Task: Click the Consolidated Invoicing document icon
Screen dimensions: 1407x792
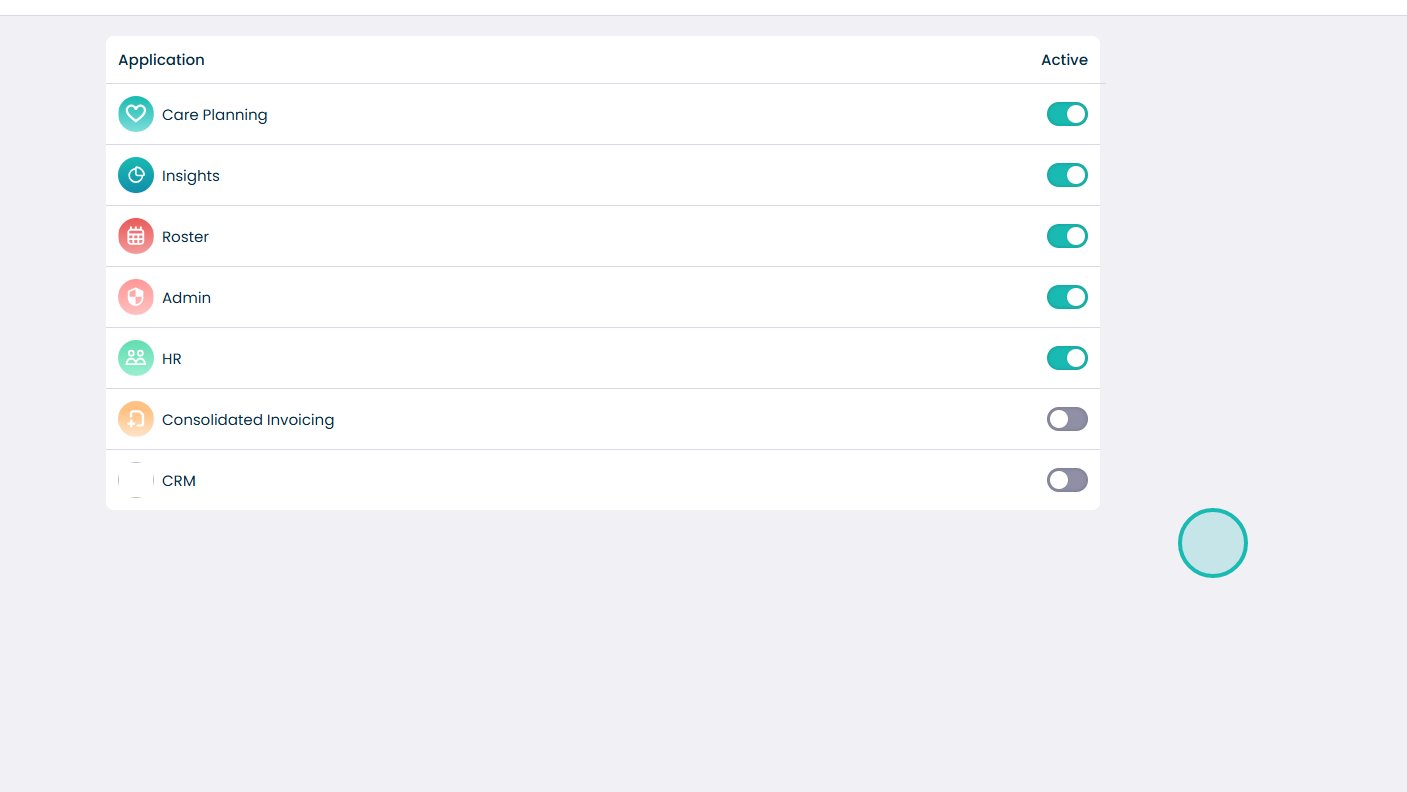Action: tap(136, 419)
